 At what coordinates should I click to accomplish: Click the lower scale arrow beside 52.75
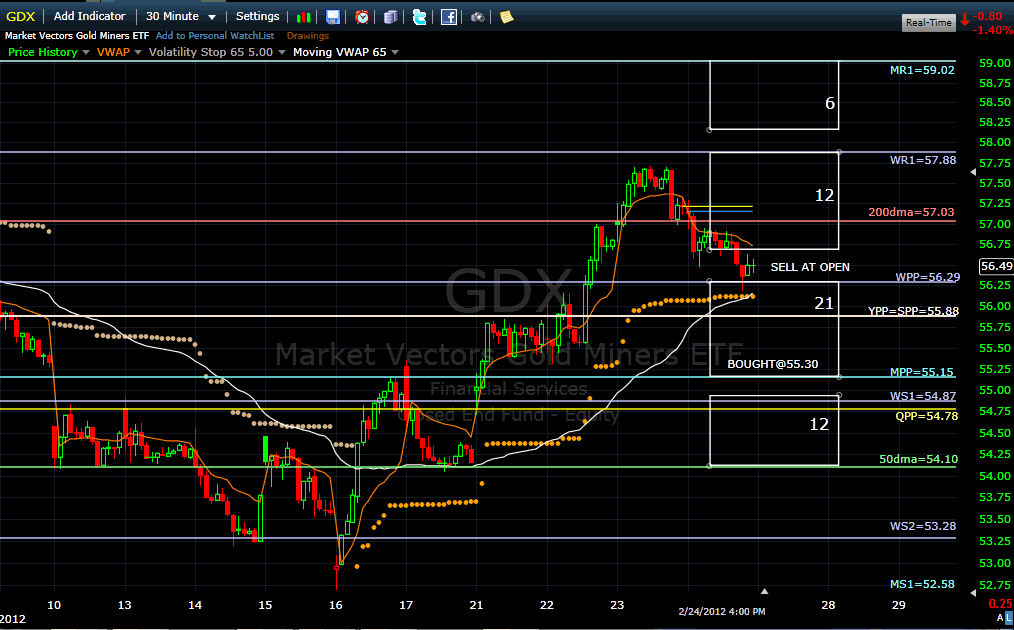(973, 592)
